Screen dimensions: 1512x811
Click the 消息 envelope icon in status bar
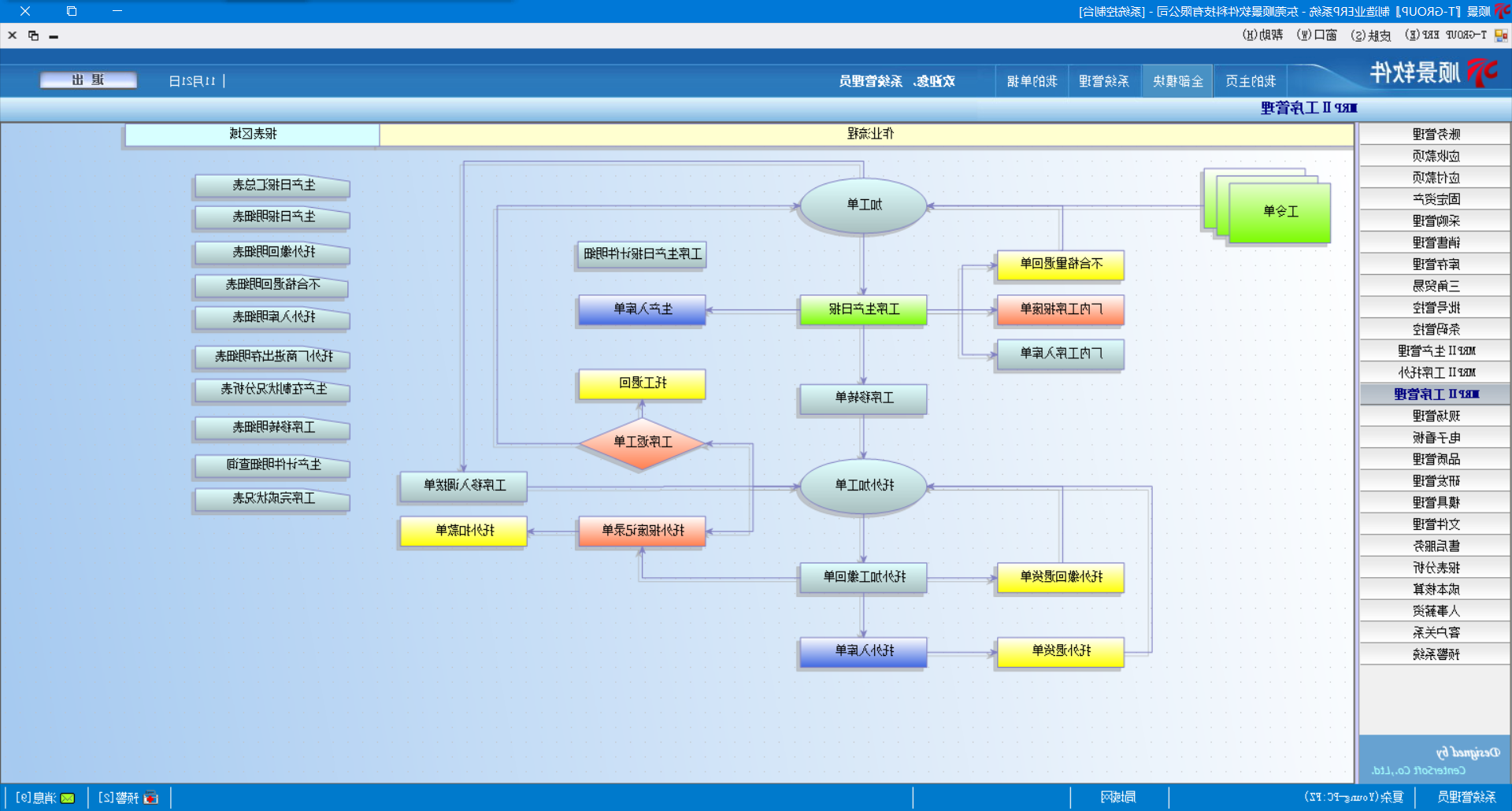pyautogui.click(x=68, y=798)
